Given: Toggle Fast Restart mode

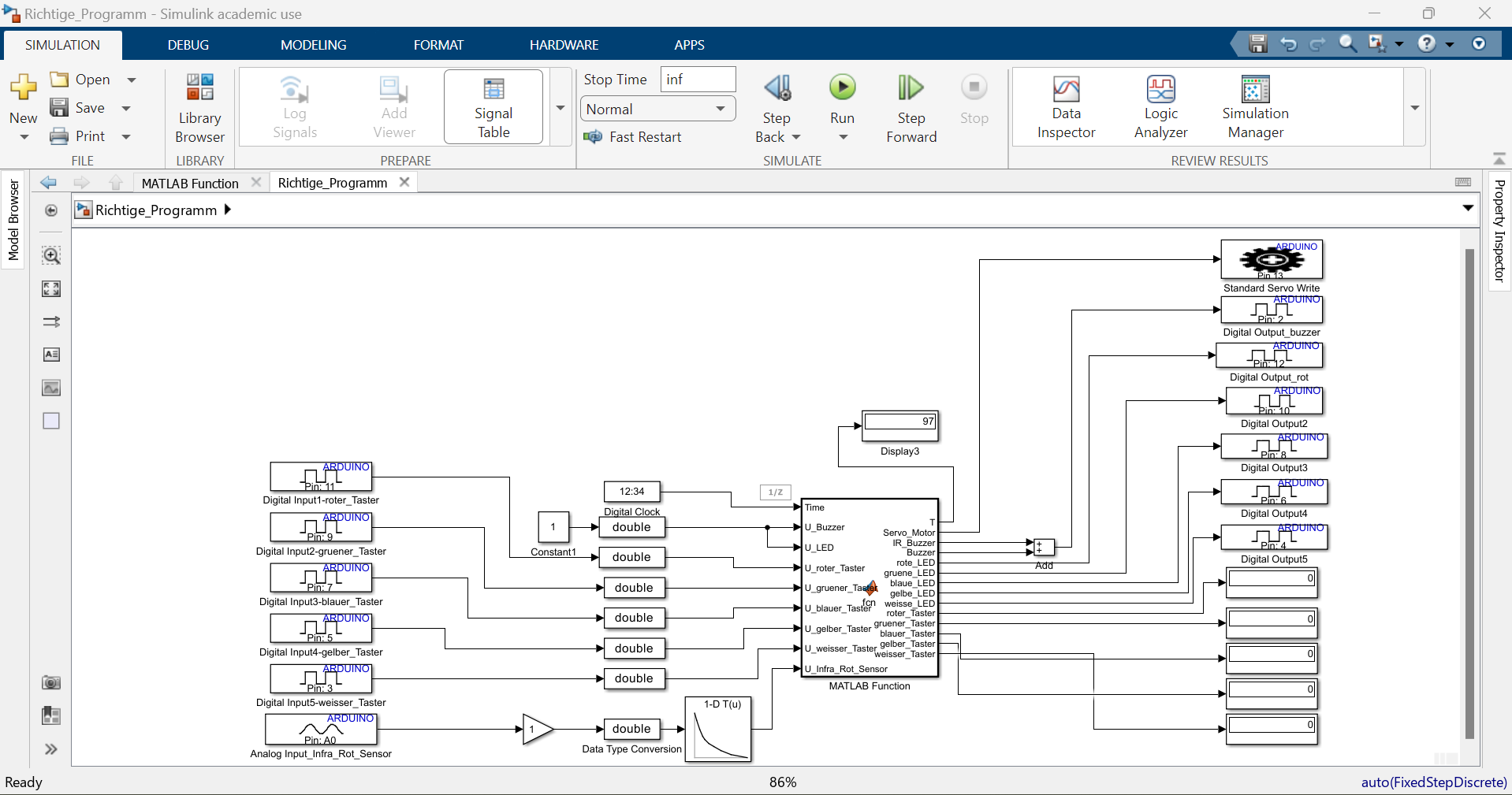Looking at the screenshot, I should pos(632,137).
